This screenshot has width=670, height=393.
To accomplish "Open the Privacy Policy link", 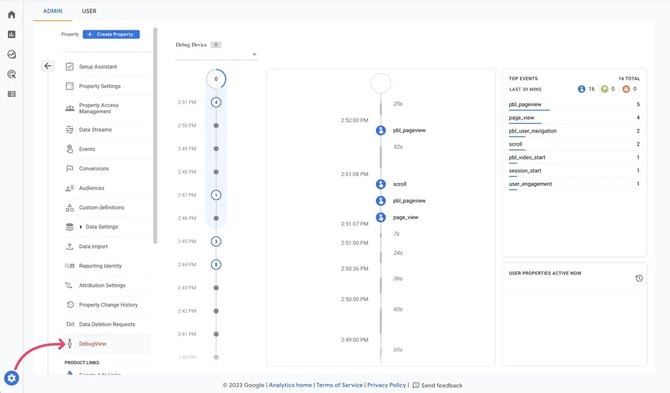I will click(386, 385).
